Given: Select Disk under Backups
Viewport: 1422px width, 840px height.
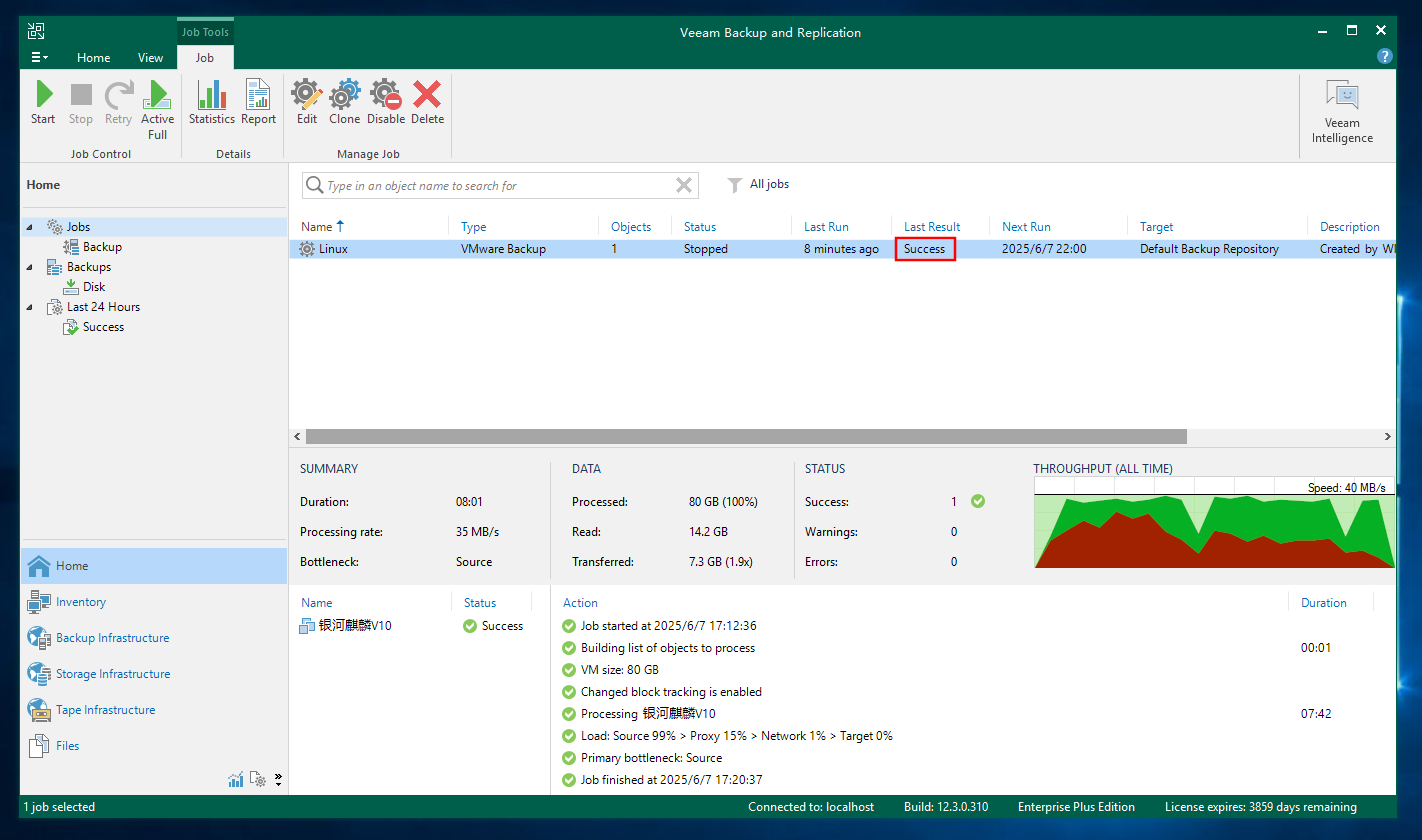Looking at the screenshot, I should point(94,287).
